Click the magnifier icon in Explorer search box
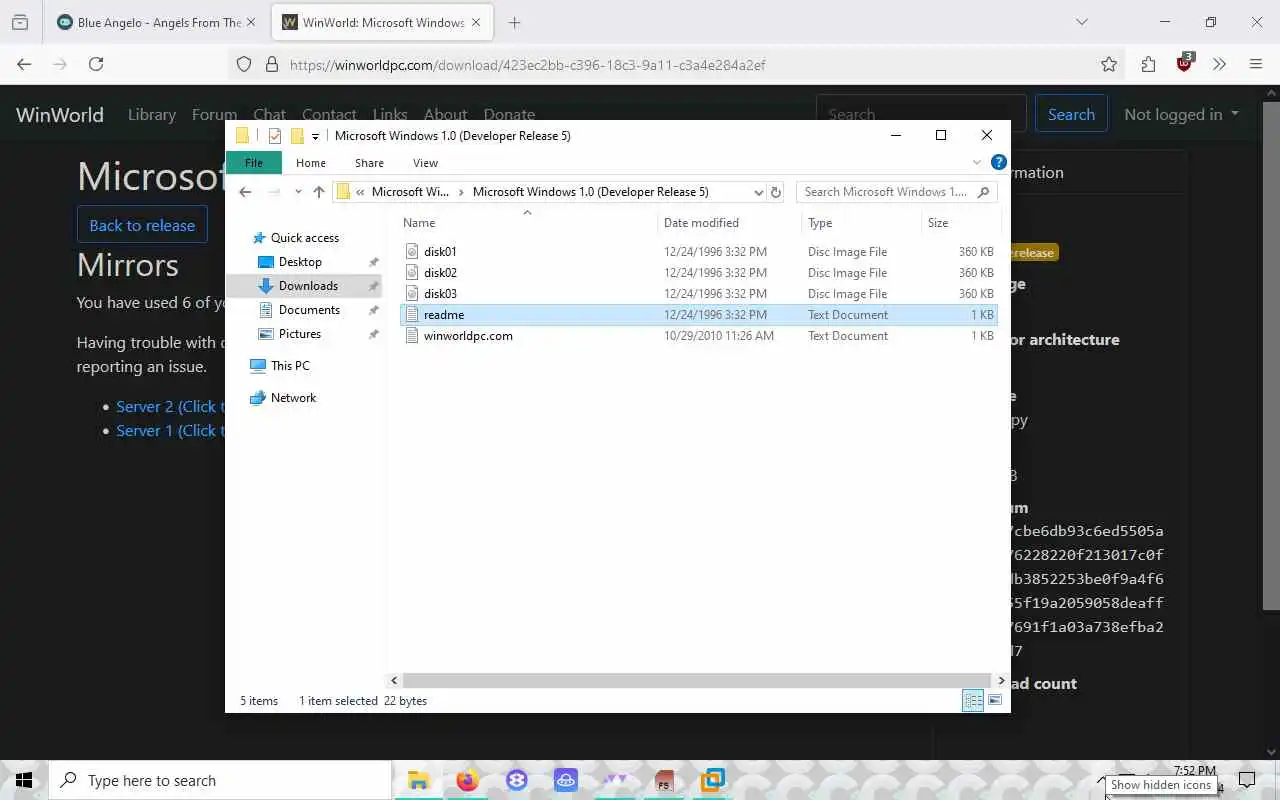The height and width of the screenshot is (800, 1280). (x=983, y=192)
